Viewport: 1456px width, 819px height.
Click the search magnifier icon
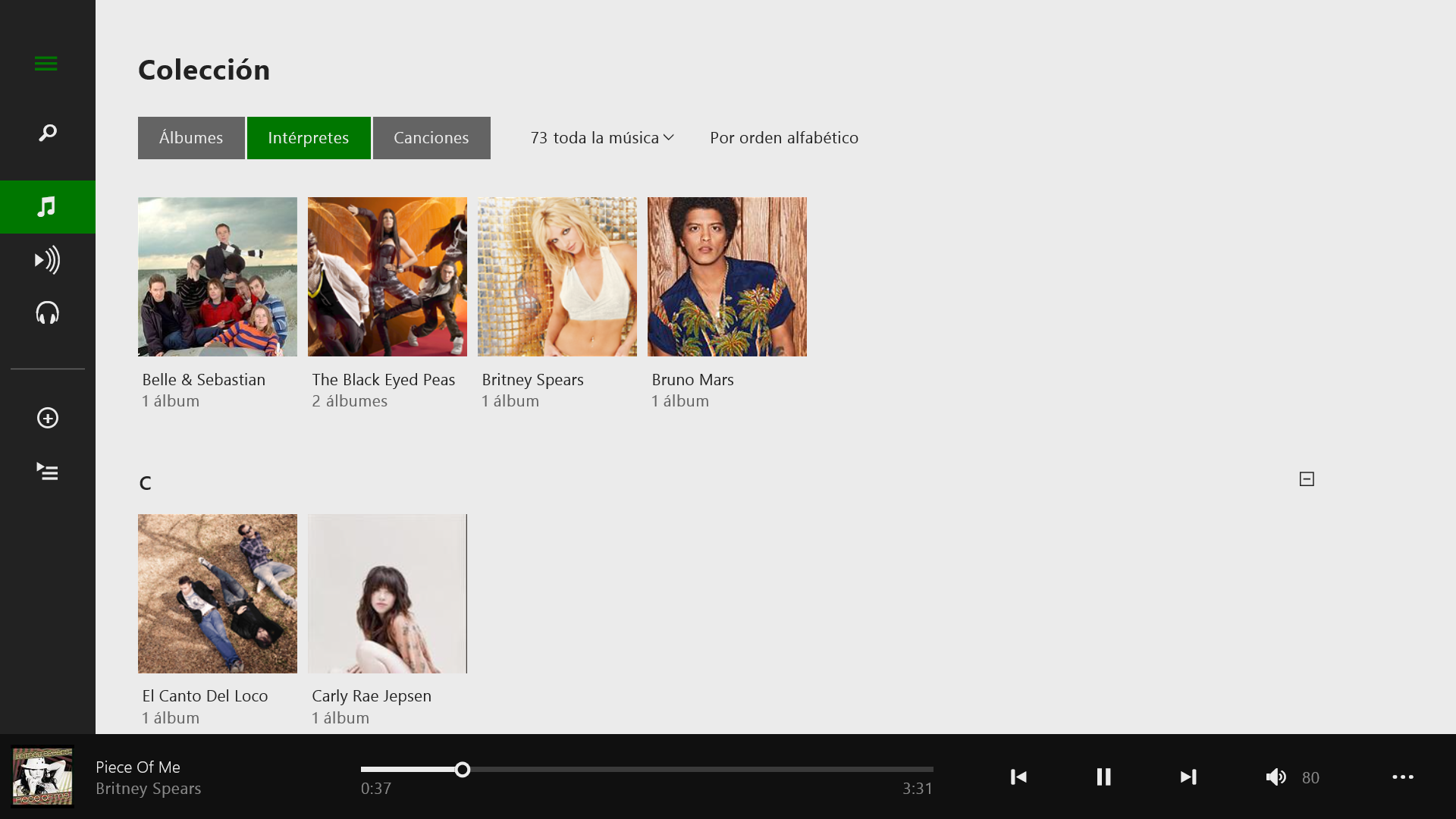click(x=47, y=133)
